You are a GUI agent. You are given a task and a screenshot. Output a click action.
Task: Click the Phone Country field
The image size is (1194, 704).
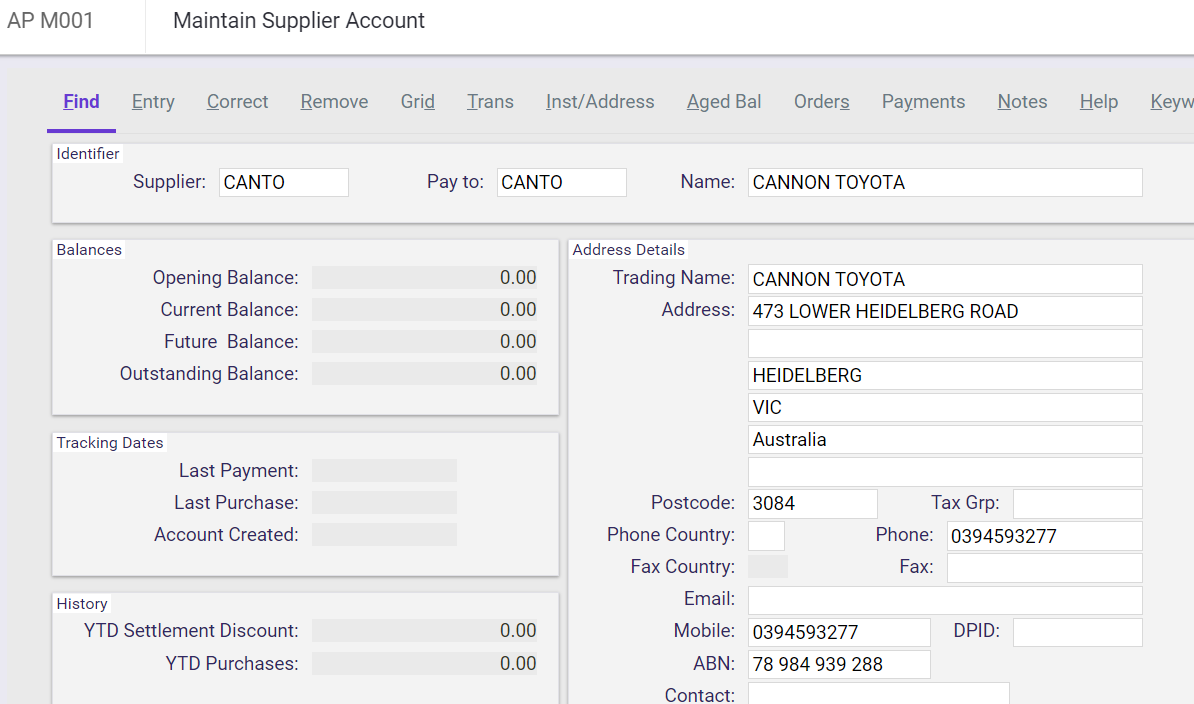766,536
